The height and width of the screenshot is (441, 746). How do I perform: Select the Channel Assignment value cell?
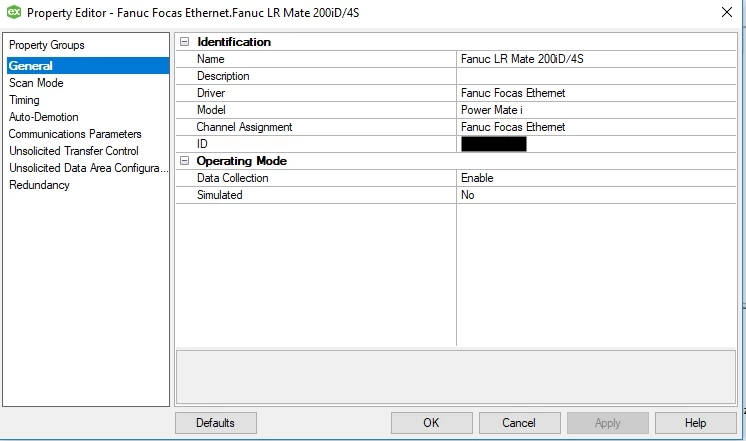pos(596,127)
